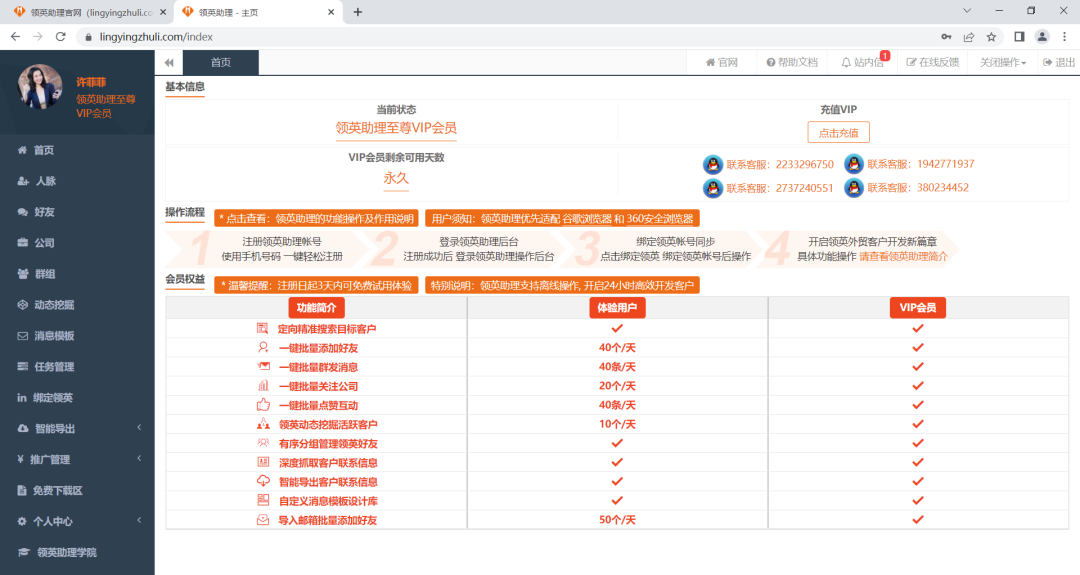Click the 点击充值 button
This screenshot has height=575, width=1080.
838,132
